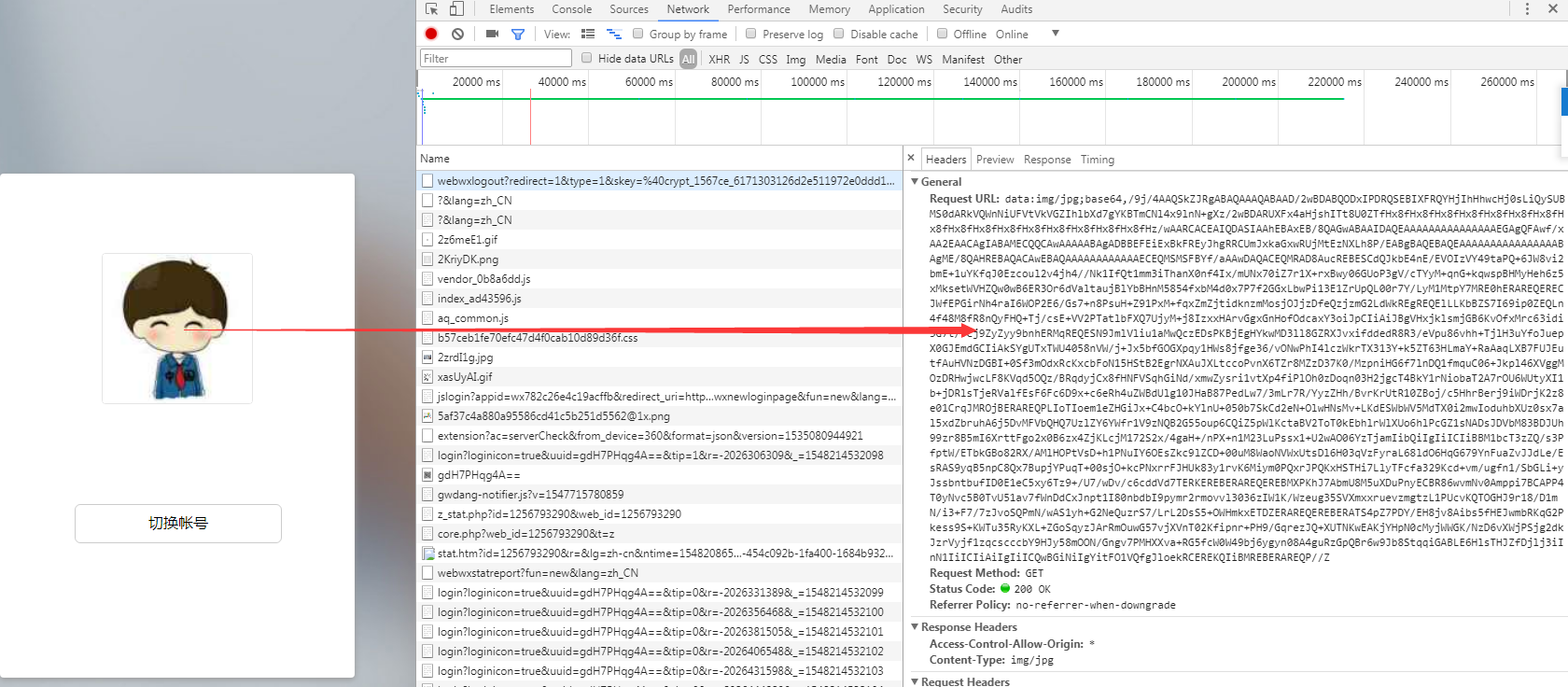Select the 5af37c4a880a95586cd41c5b251d5562@1x.png icon
Image resolution: width=1568 pixels, height=687 pixels.
(x=427, y=416)
